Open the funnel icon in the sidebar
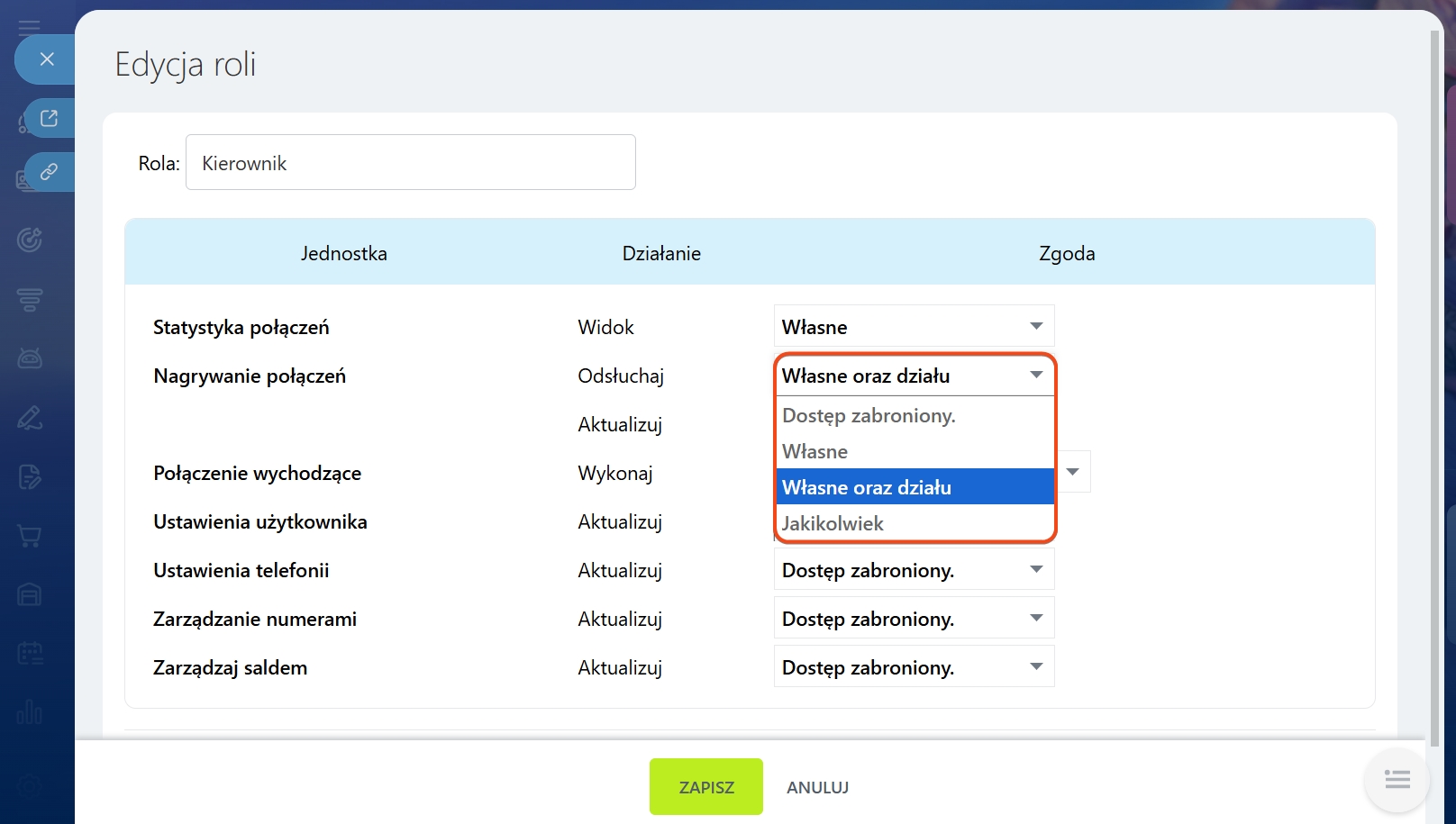This screenshot has height=824, width=1456. pos(30,299)
